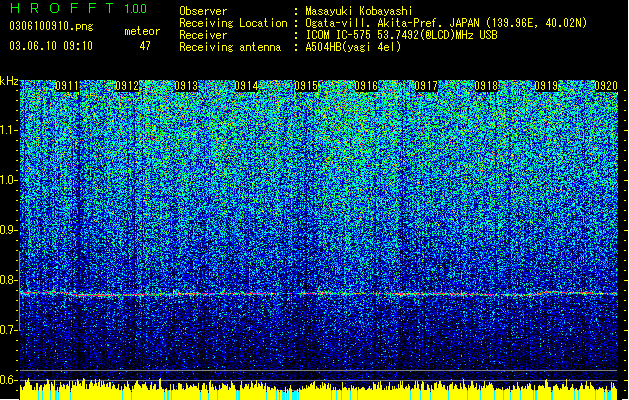
Task: Click the red carrier line near 0.77 kHz
Action: (x=319, y=294)
